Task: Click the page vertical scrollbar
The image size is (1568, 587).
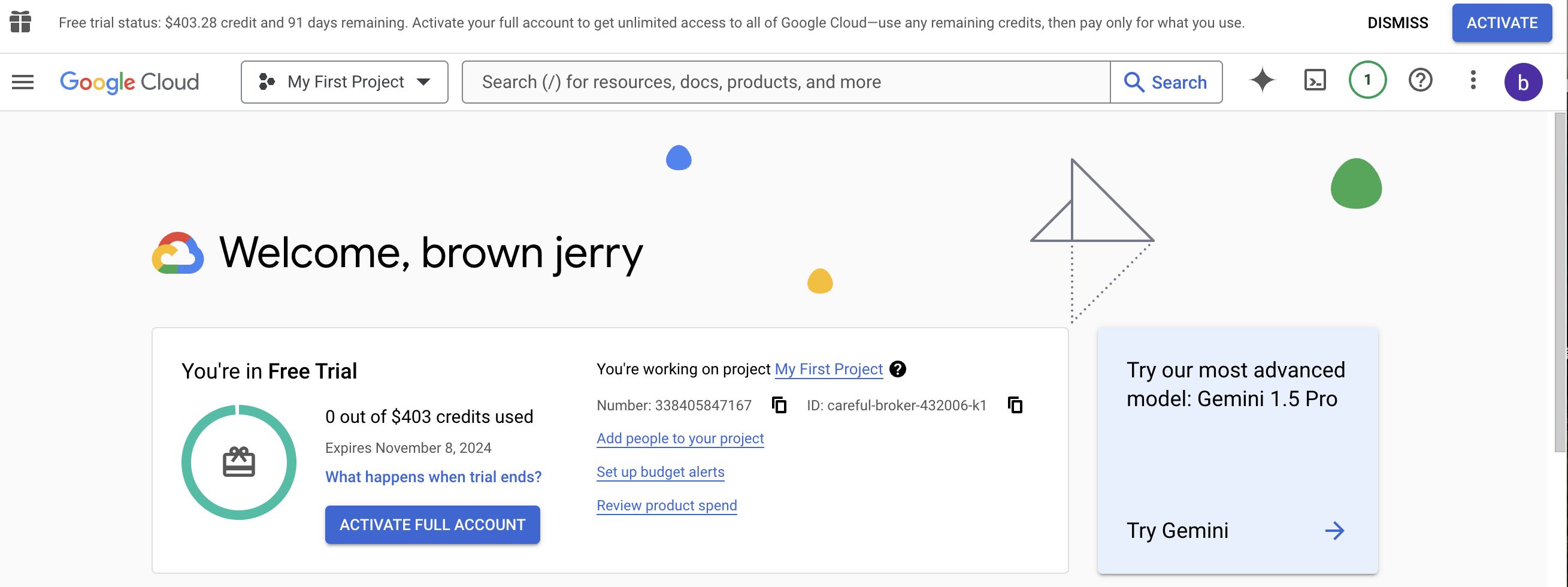Action: tap(1560, 283)
